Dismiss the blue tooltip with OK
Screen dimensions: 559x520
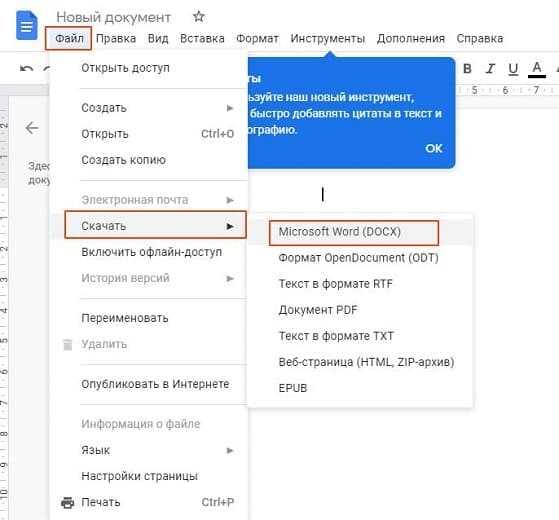pyautogui.click(x=434, y=148)
